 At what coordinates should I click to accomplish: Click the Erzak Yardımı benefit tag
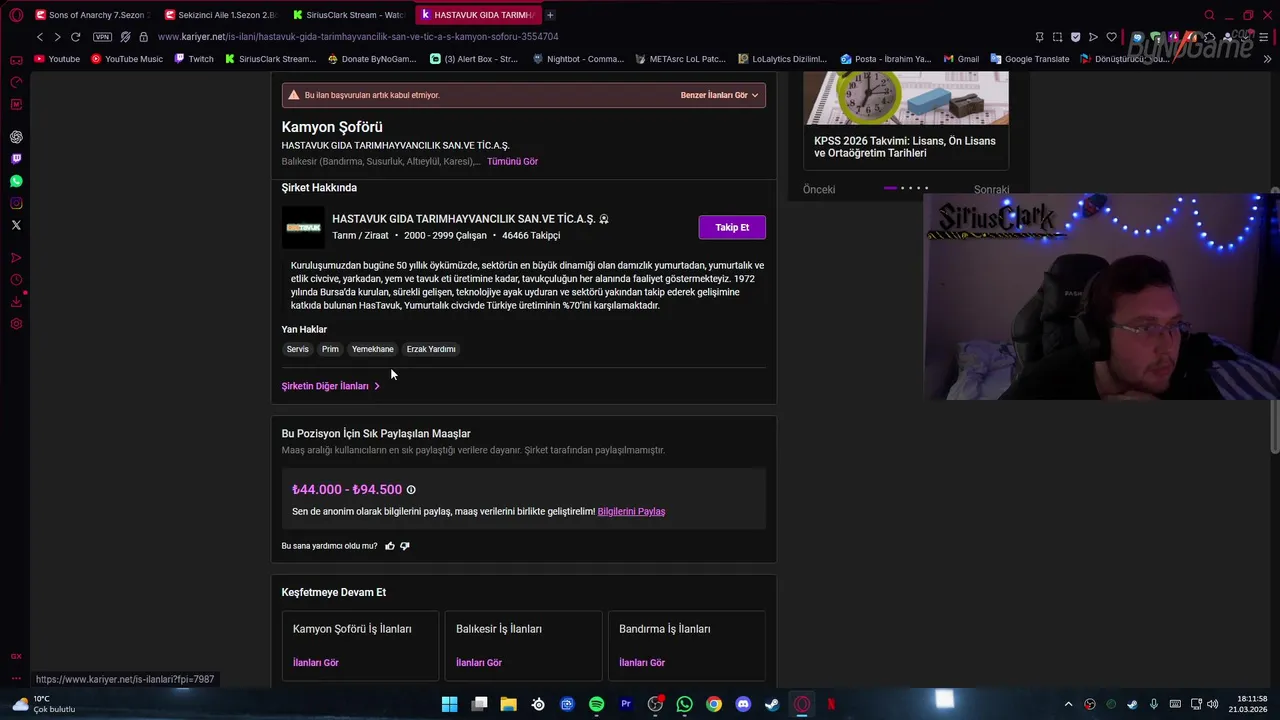(x=431, y=349)
